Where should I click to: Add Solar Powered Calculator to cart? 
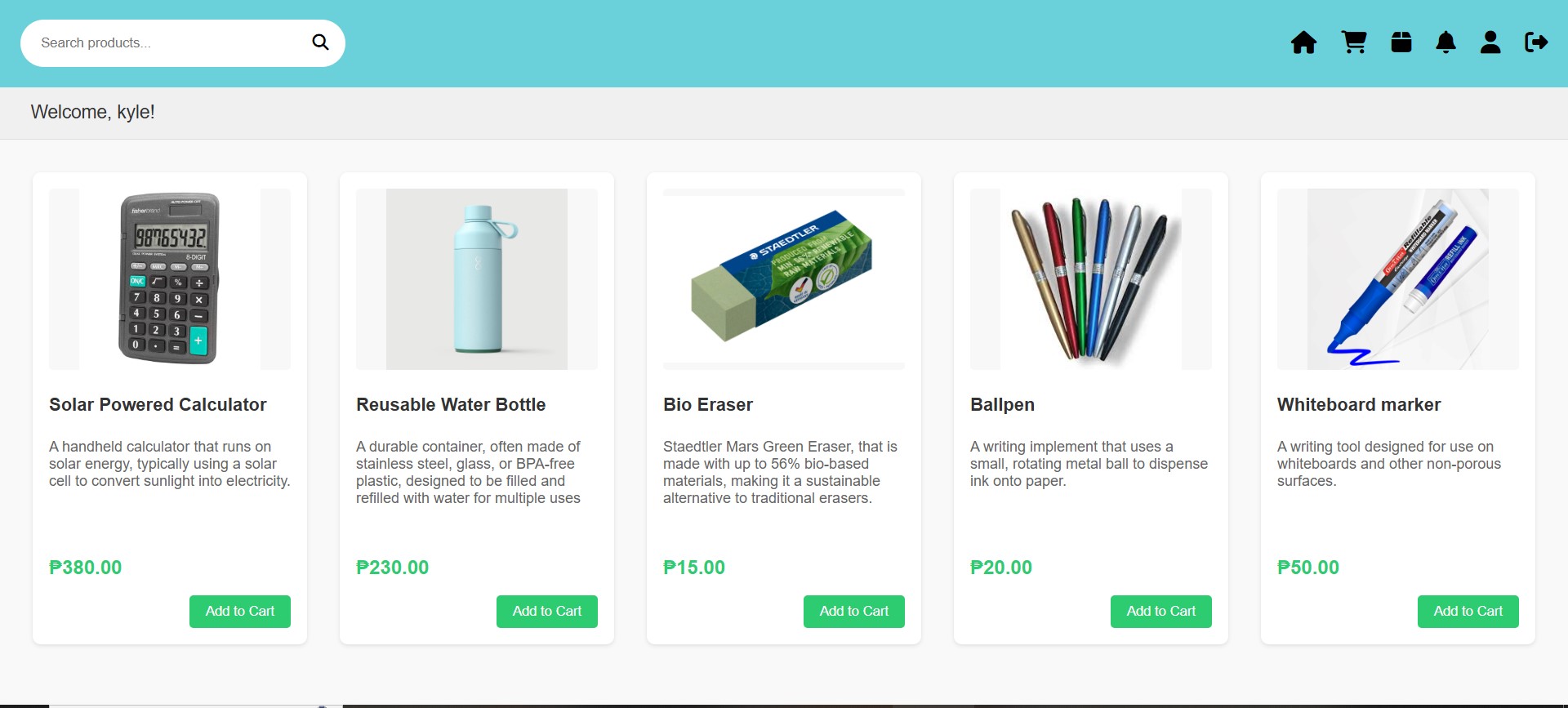pyautogui.click(x=240, y=612)
